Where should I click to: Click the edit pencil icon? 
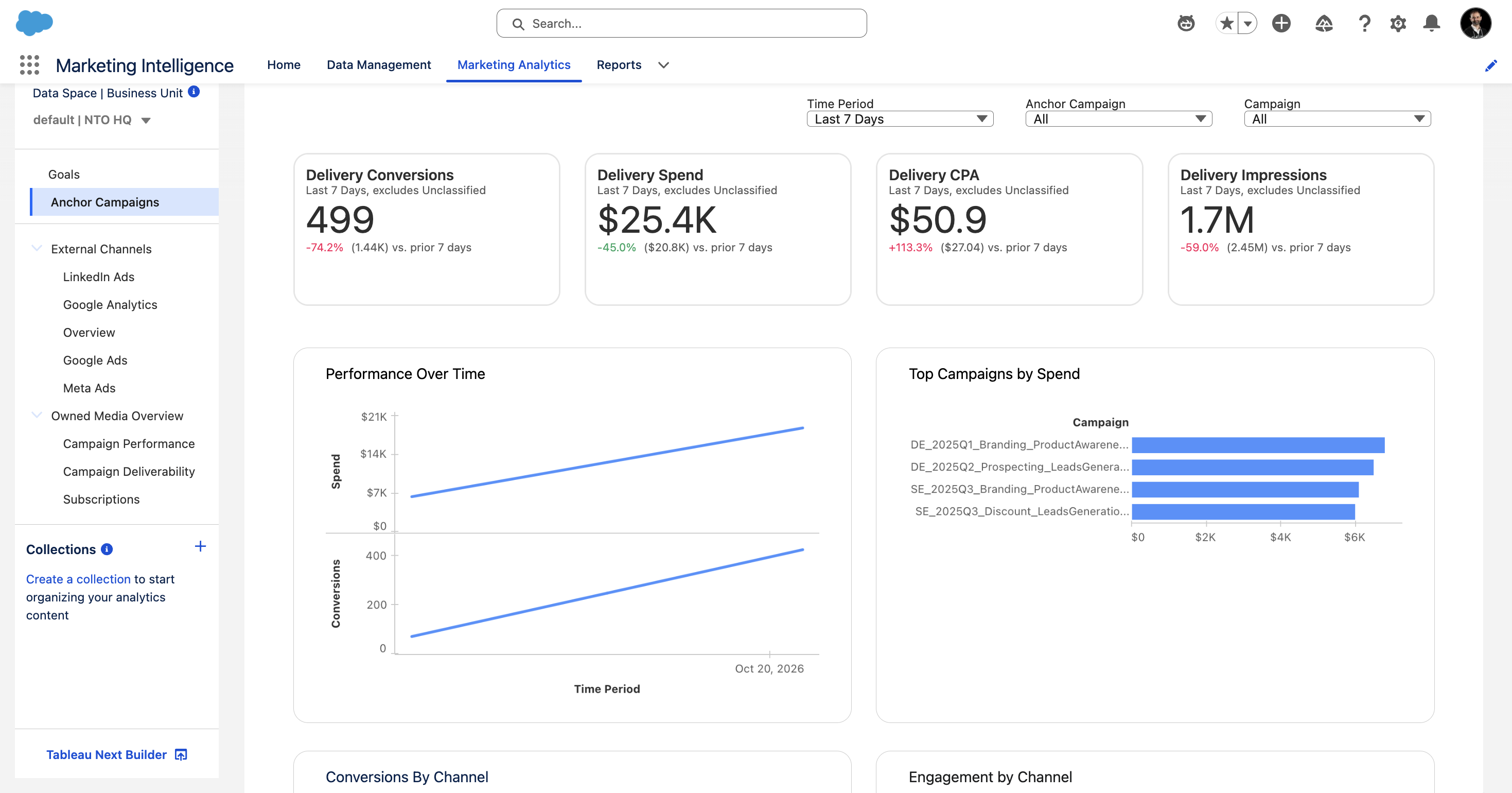click(x=1491, y=65)
